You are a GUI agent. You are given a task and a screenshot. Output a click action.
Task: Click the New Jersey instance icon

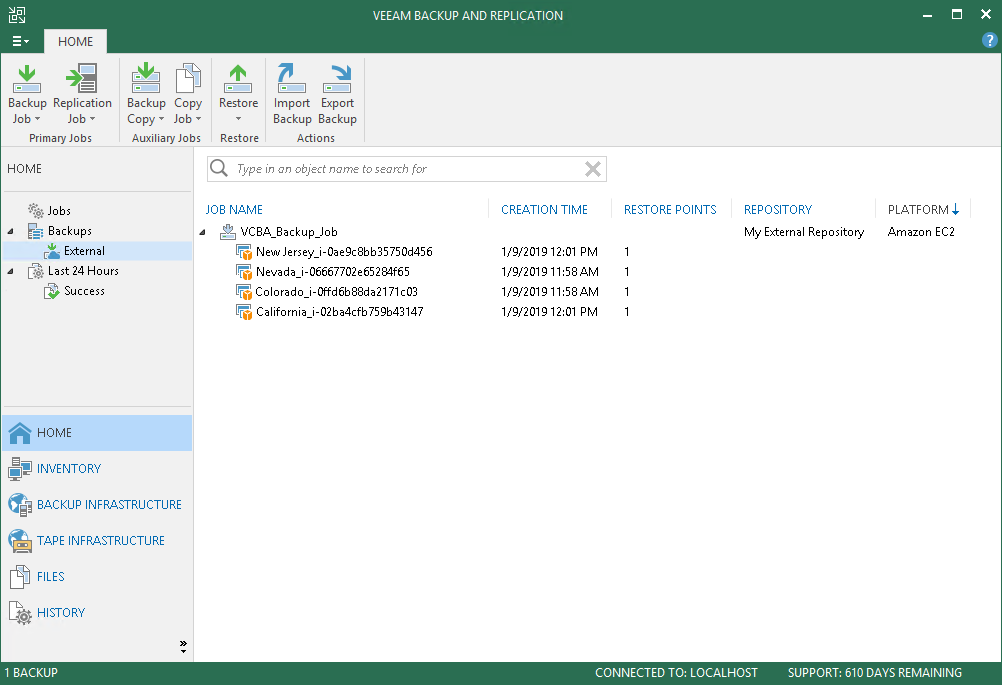(243, 252)
